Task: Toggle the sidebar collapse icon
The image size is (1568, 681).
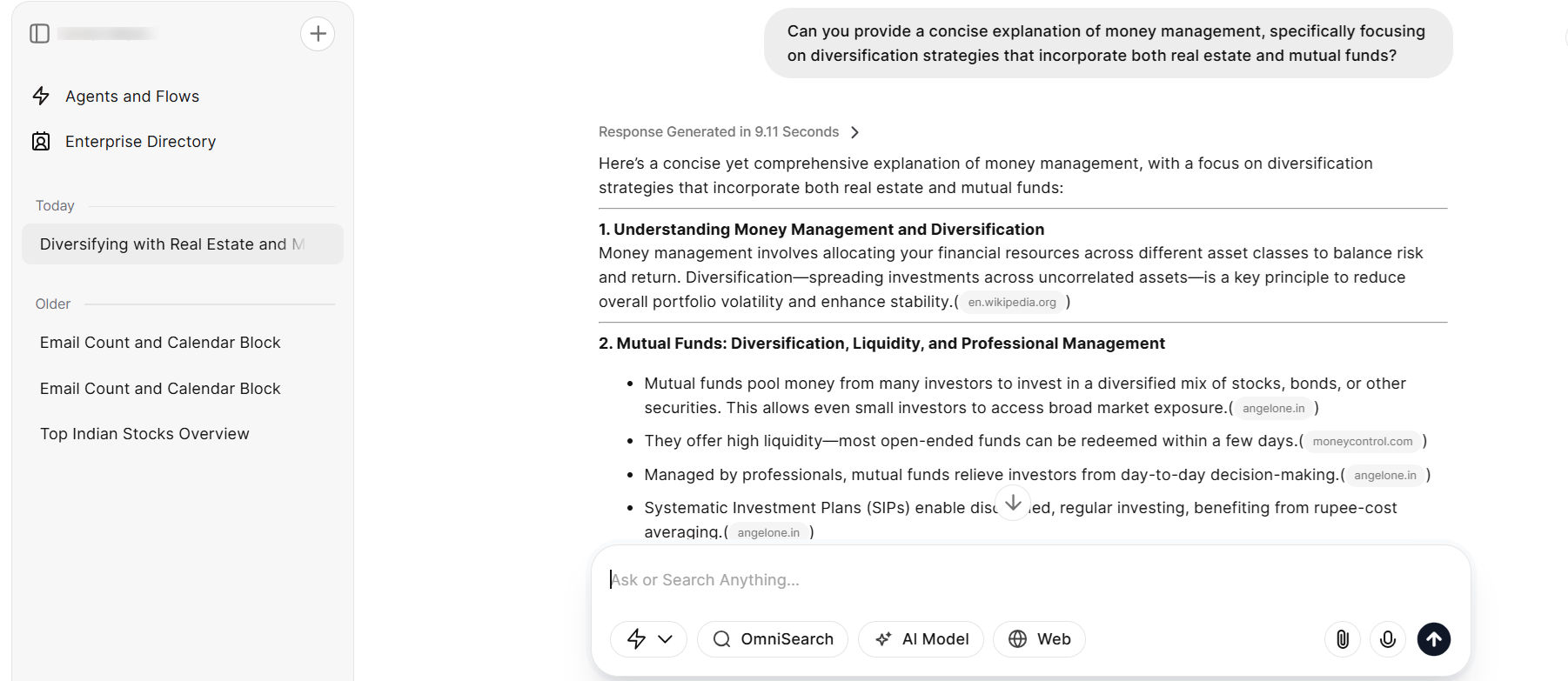Action: (x=39, y=33)
